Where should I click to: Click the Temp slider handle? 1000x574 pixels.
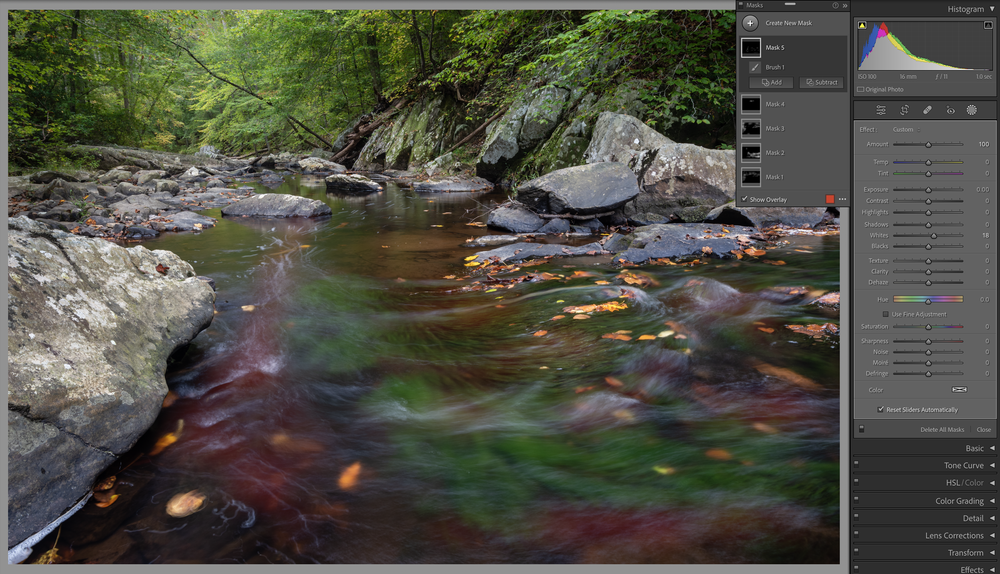click(x=929, y=163)
